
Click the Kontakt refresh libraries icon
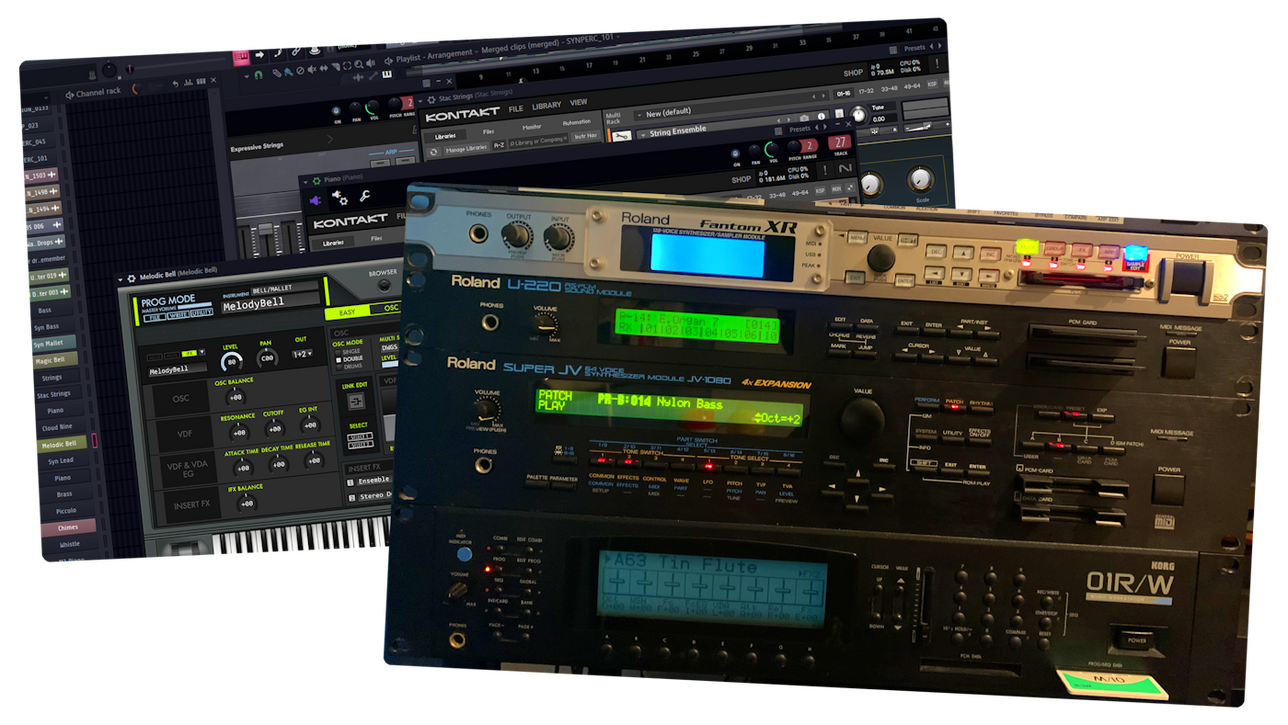point(433,152)
